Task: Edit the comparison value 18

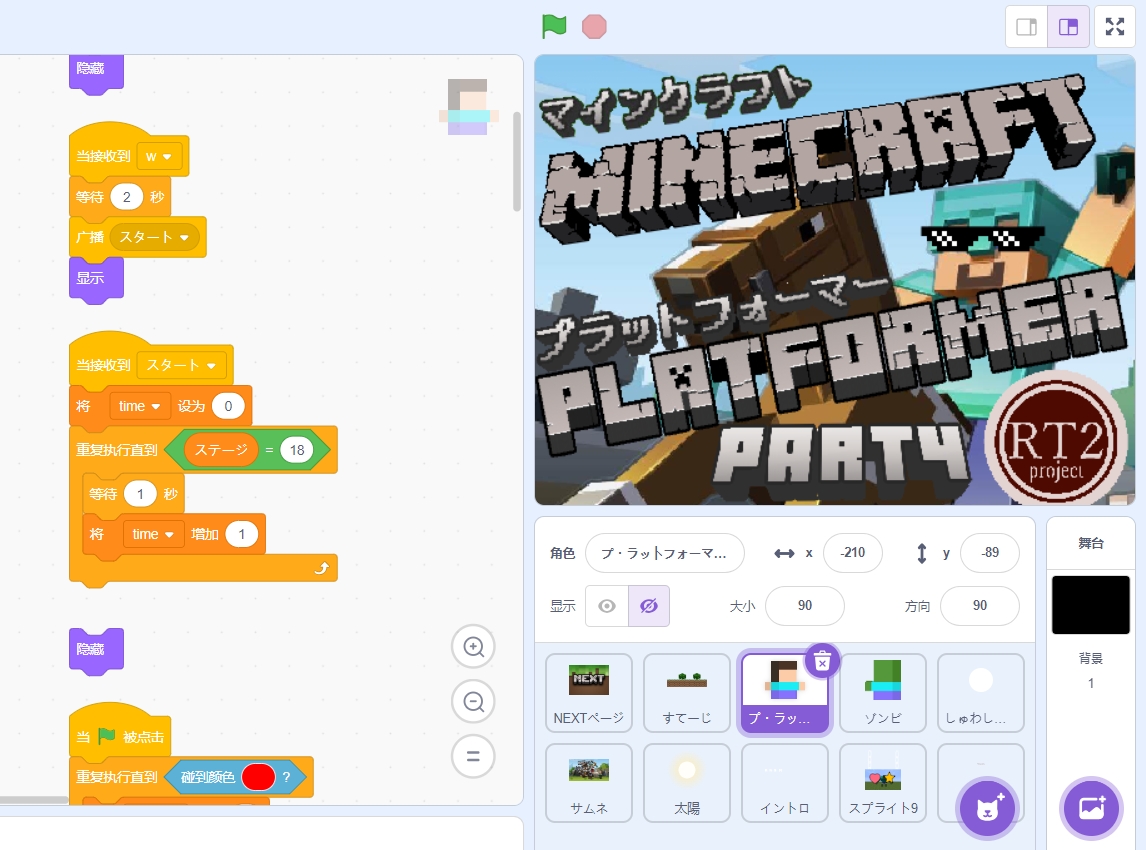Action: pyautogui.click(x=297, y=450)
